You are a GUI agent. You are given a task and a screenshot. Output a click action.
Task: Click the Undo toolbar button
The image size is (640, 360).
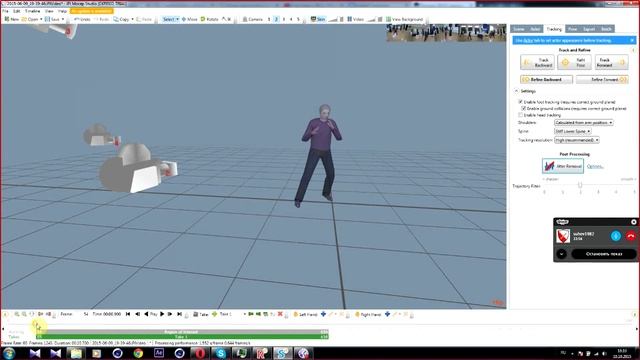[x=82, y=19]
